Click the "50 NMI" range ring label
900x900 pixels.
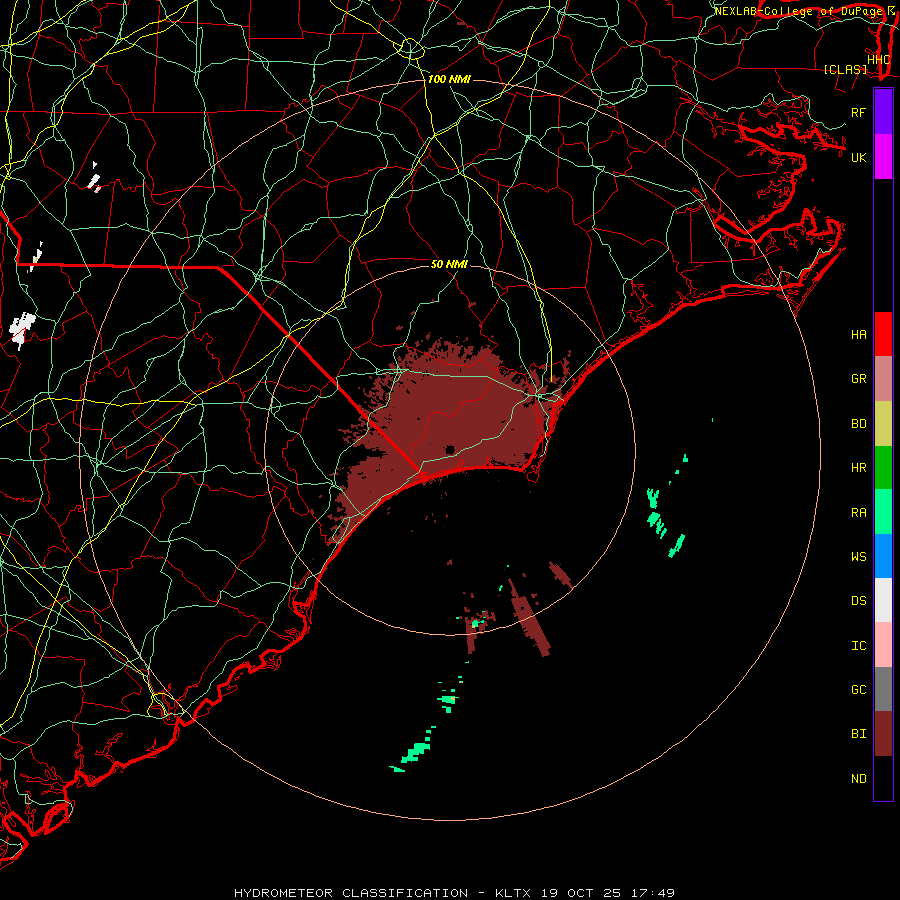pyautogui.click(x=449, y=264)
